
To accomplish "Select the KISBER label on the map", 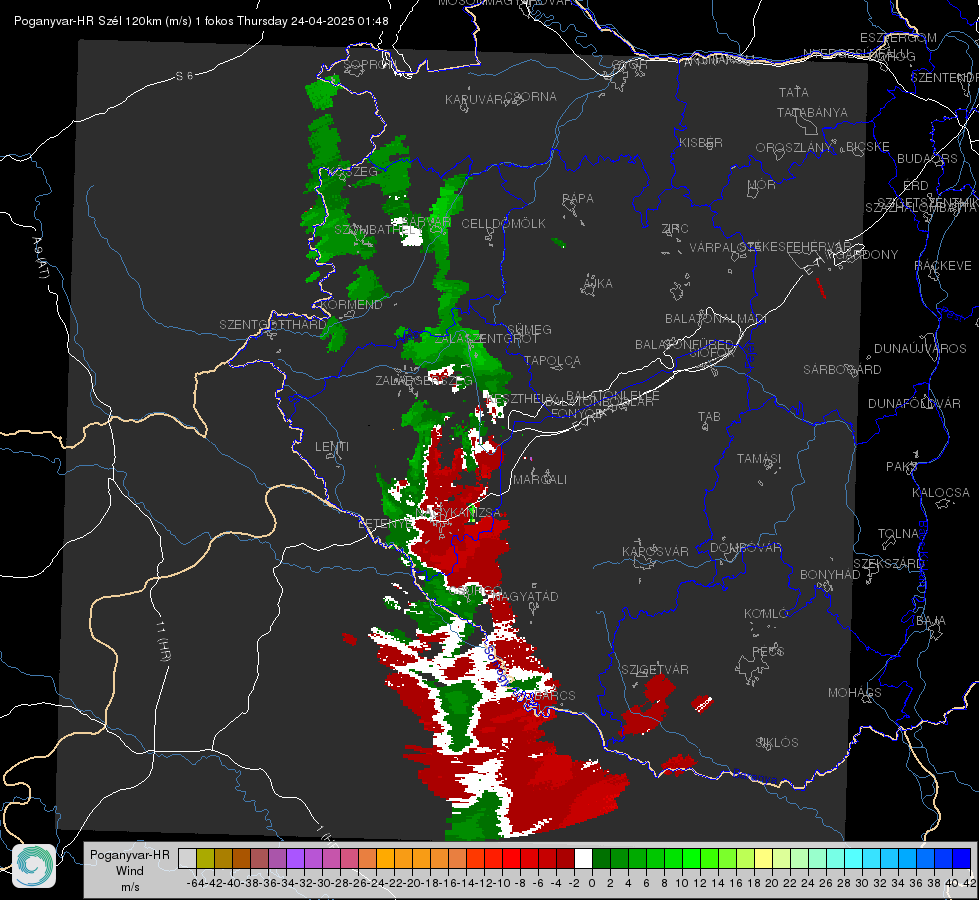I will 701,142.
